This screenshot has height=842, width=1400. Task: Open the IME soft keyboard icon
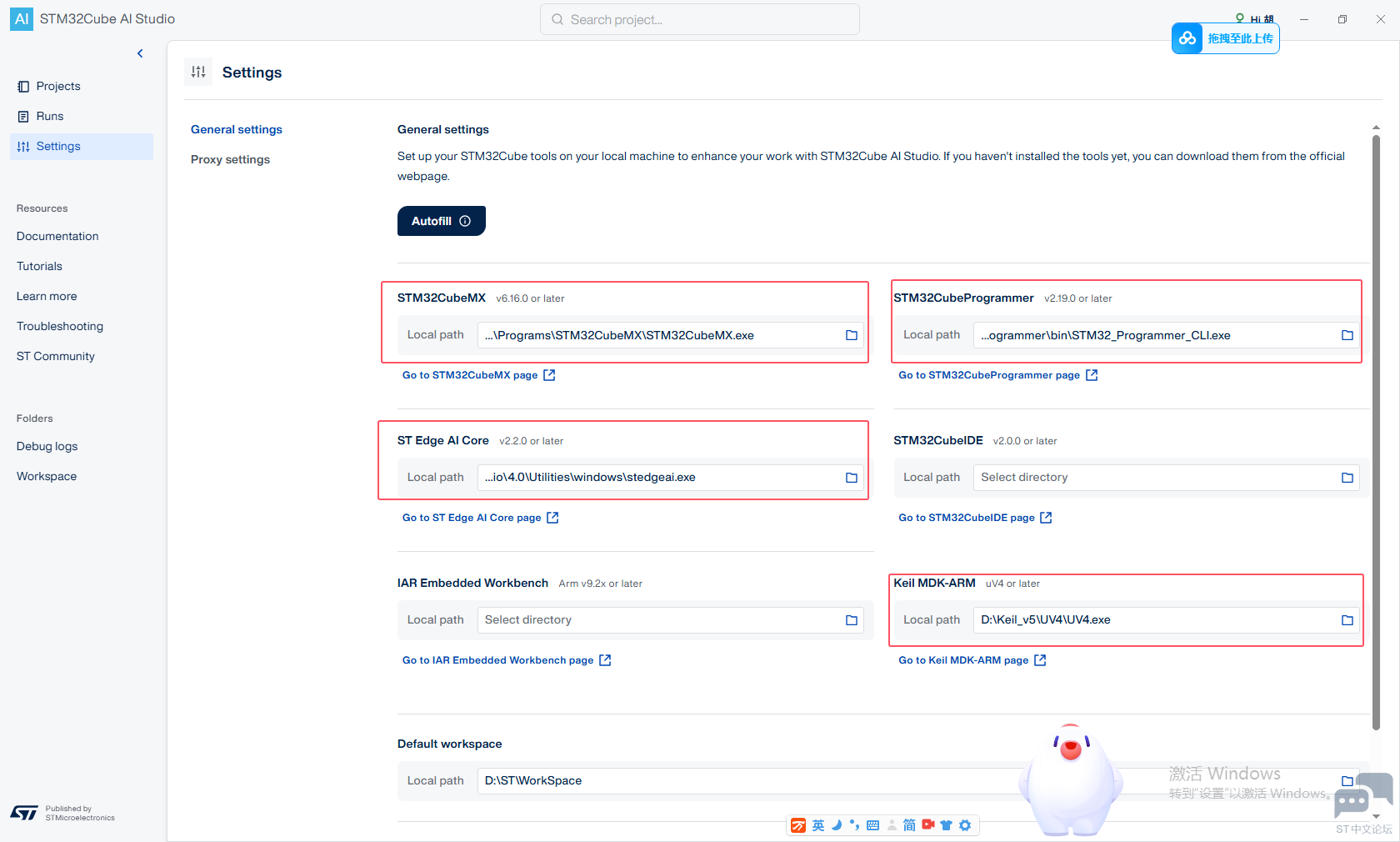[872, 825]
